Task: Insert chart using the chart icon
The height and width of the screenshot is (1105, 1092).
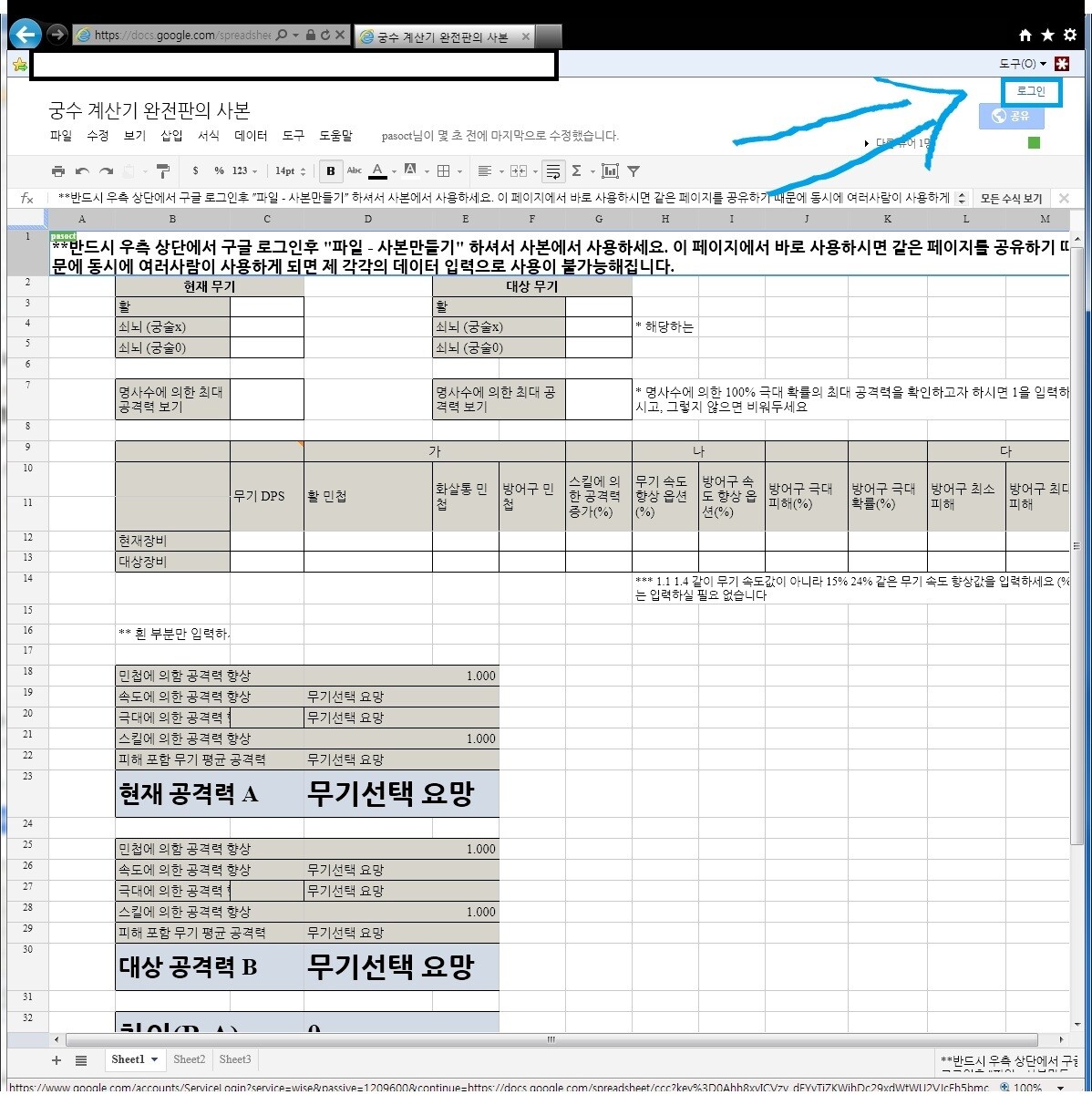Action: click(x=610, y=171)
